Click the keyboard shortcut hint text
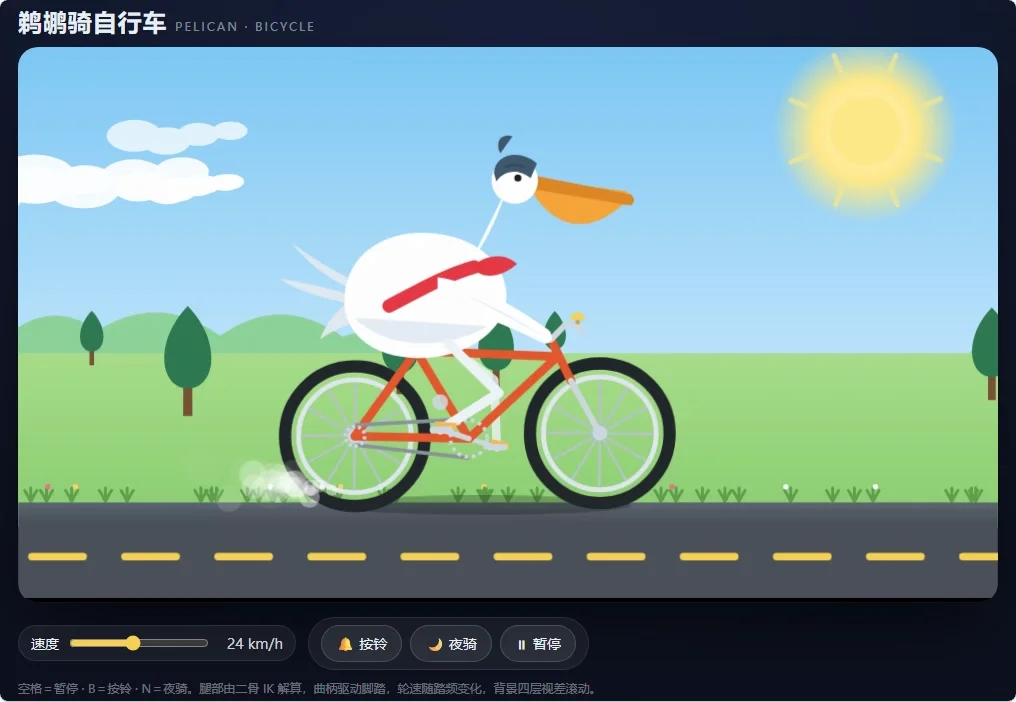Viewport: 1016px width, 702px height. click(x=307, y=688)
